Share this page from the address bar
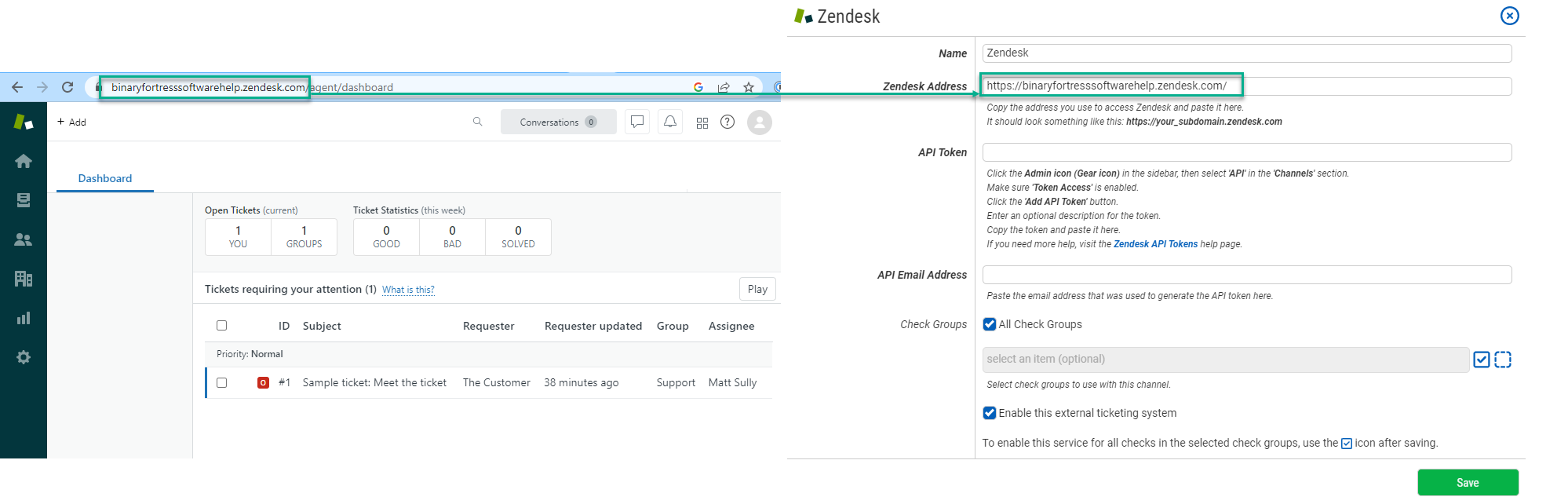1568x504 pixels. [x=724, y=87]
